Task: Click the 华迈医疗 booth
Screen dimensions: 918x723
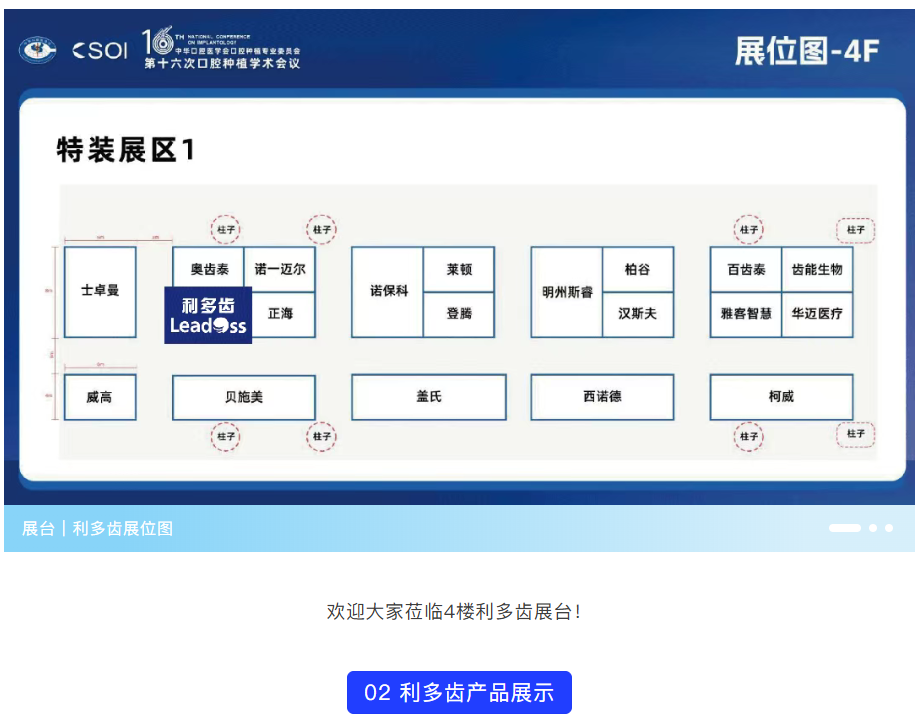Action: 817,314
